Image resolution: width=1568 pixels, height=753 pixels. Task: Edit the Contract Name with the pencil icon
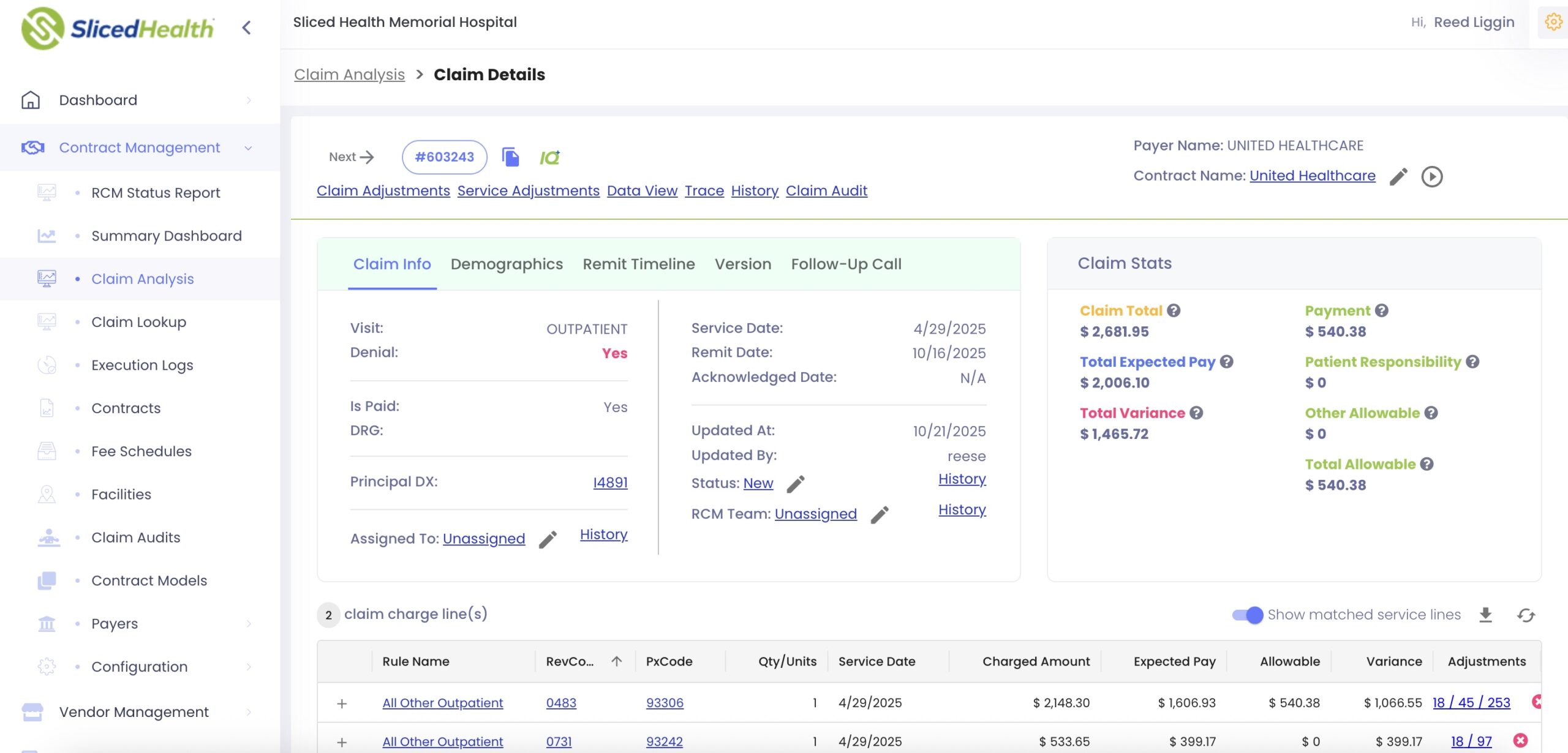pyautogui.click(x=1398, y=176)
